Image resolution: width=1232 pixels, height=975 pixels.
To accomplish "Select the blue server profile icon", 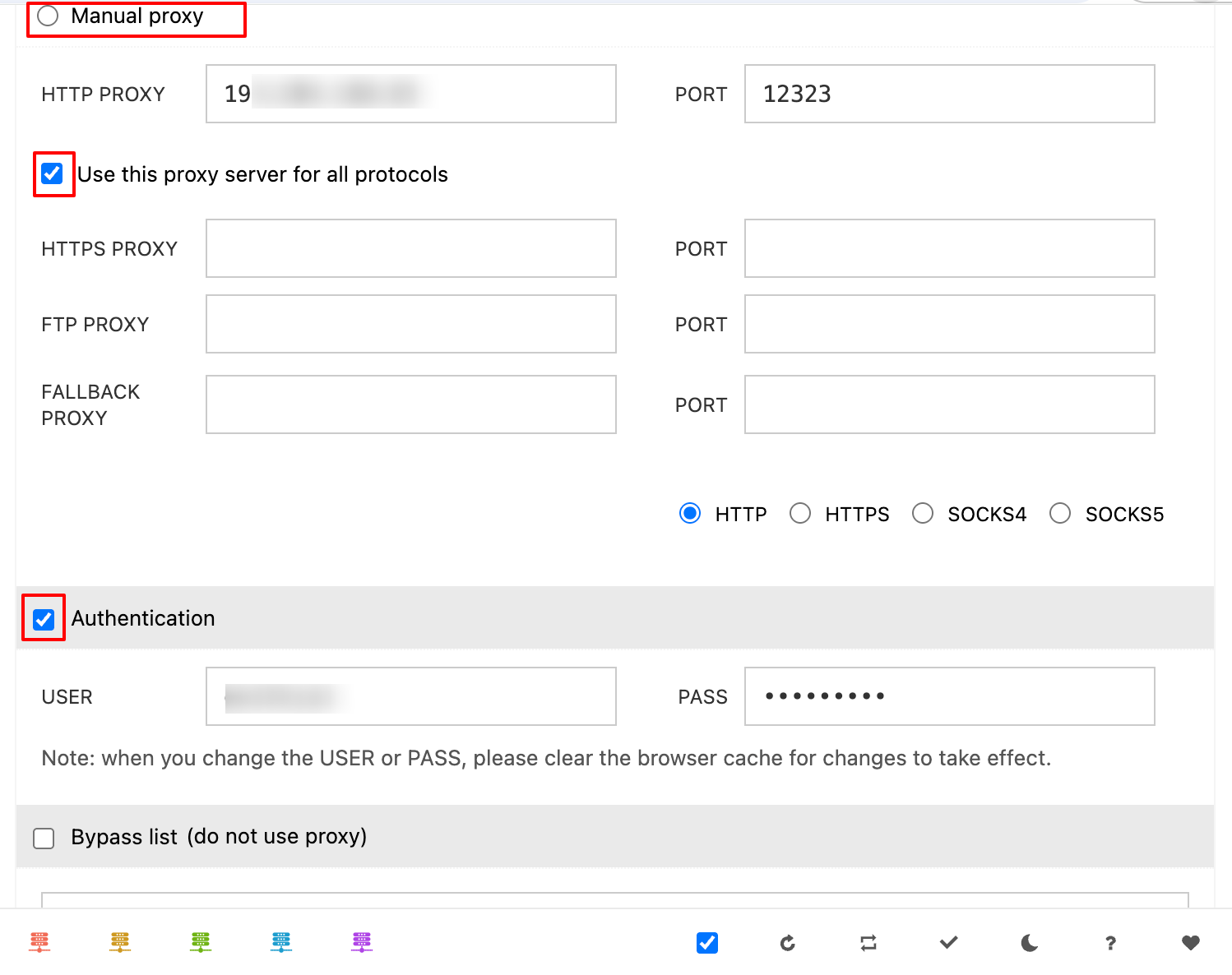I will pos(281,942).
